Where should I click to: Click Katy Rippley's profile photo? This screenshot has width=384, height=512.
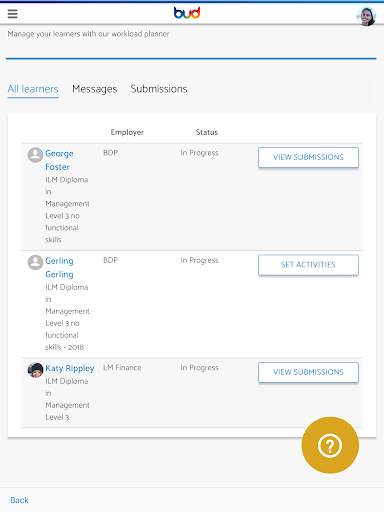coord(35,370)
